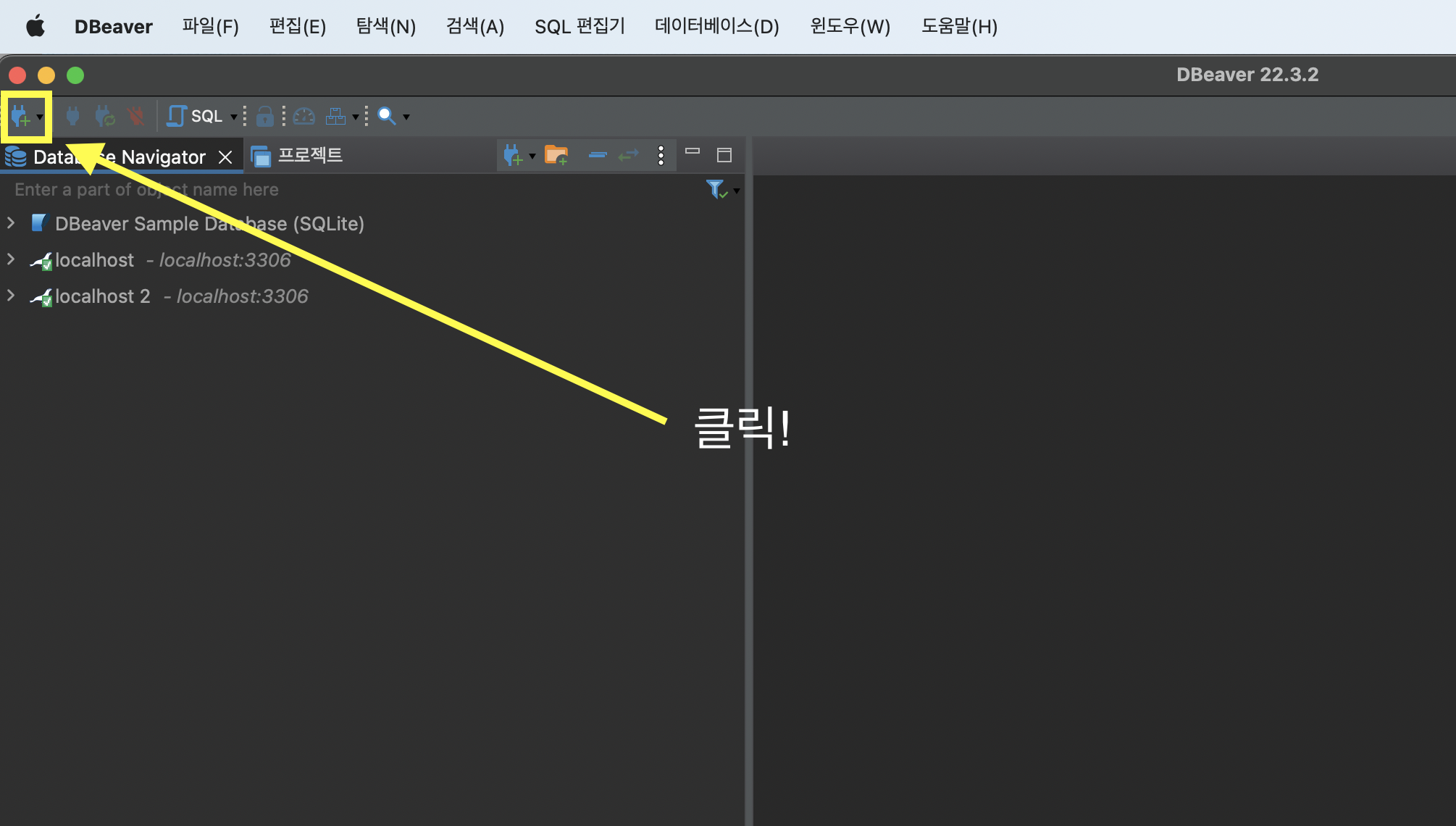Collapse all navigator tree nodes
This screenshot has height=826, width=1456.
pos(598,155)
